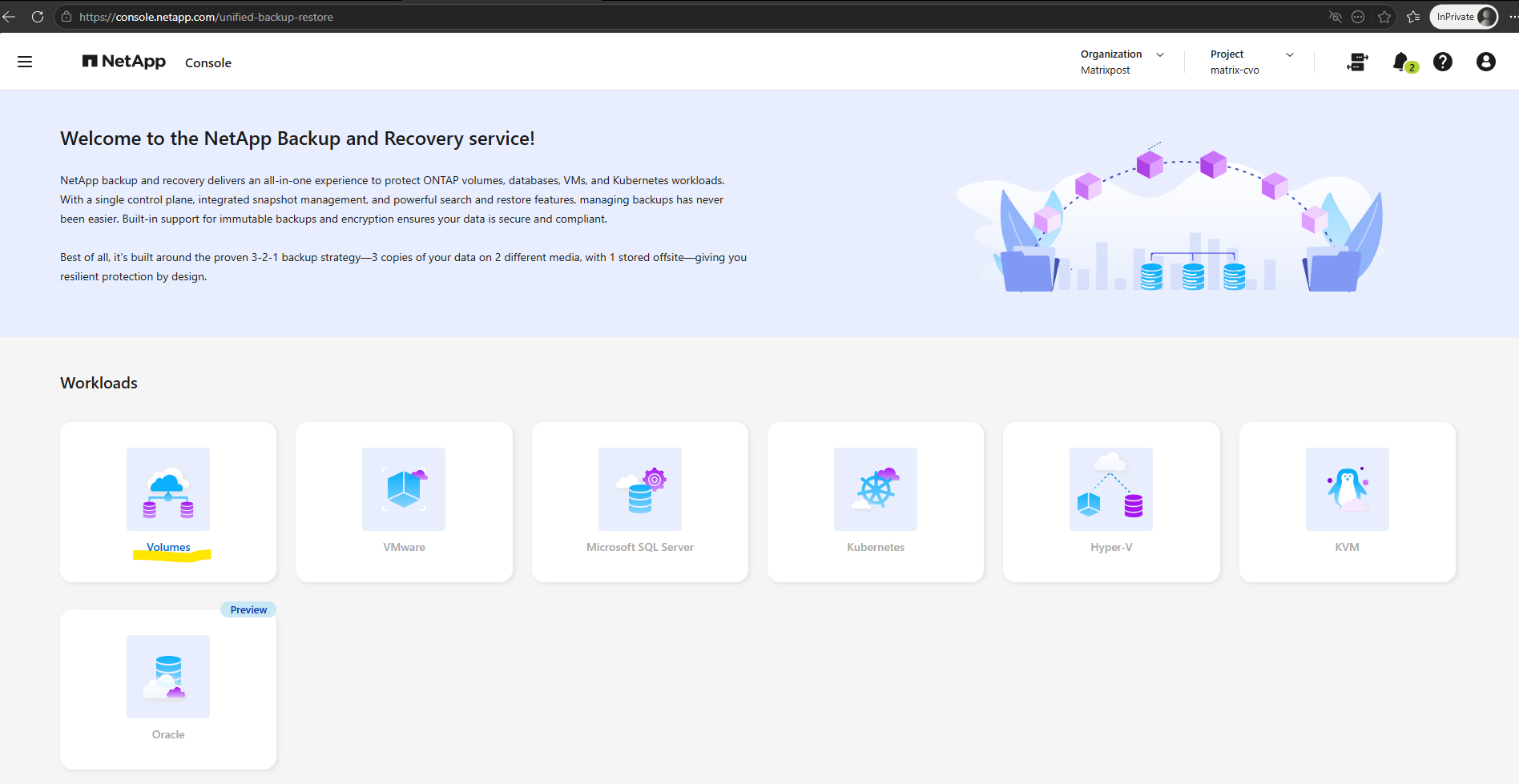
Task: Open the help question mark icon
Action: (x=1443, y=62)
